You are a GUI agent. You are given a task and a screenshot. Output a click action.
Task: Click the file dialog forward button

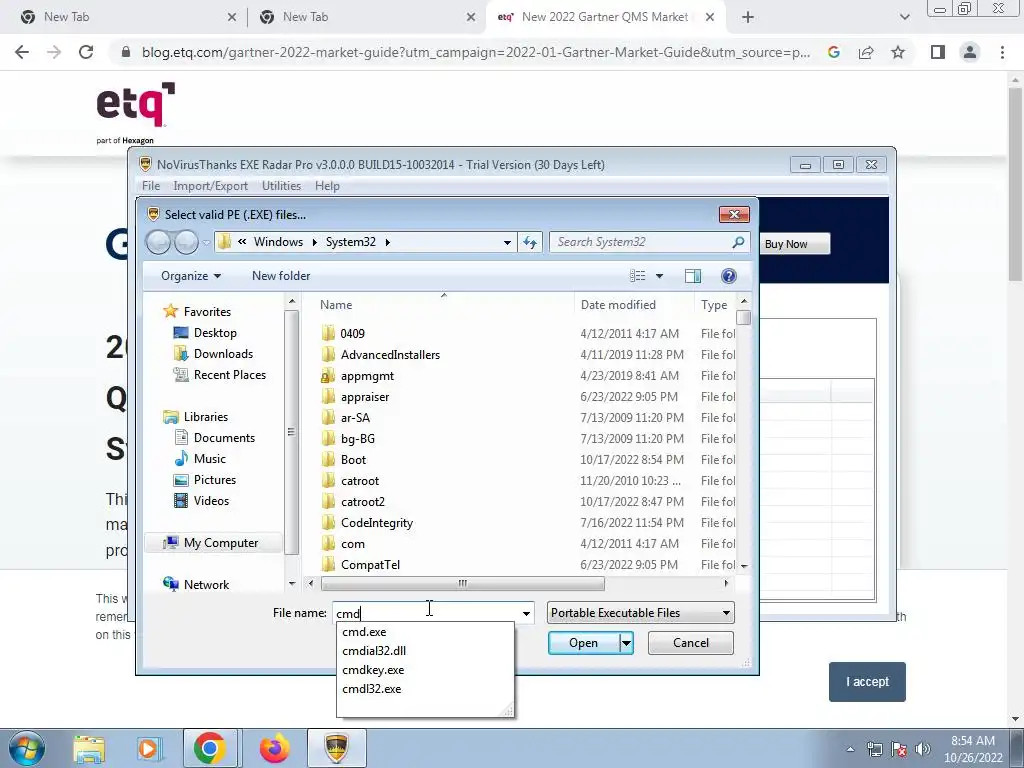(187, 242)
